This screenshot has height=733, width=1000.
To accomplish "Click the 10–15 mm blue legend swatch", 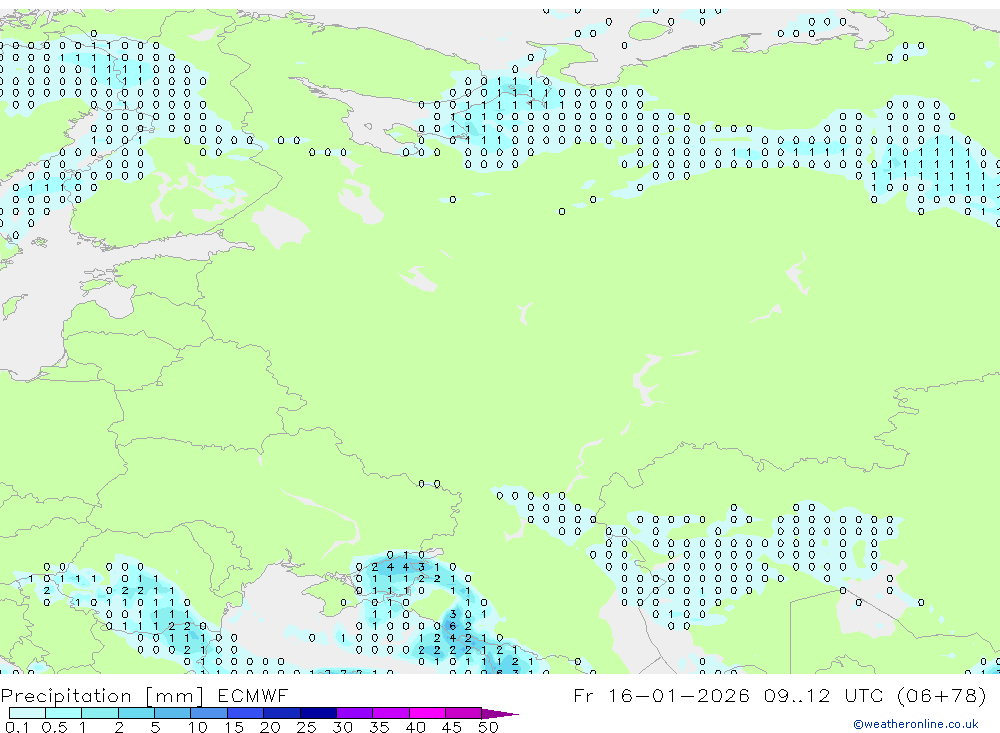I will 209,713.
